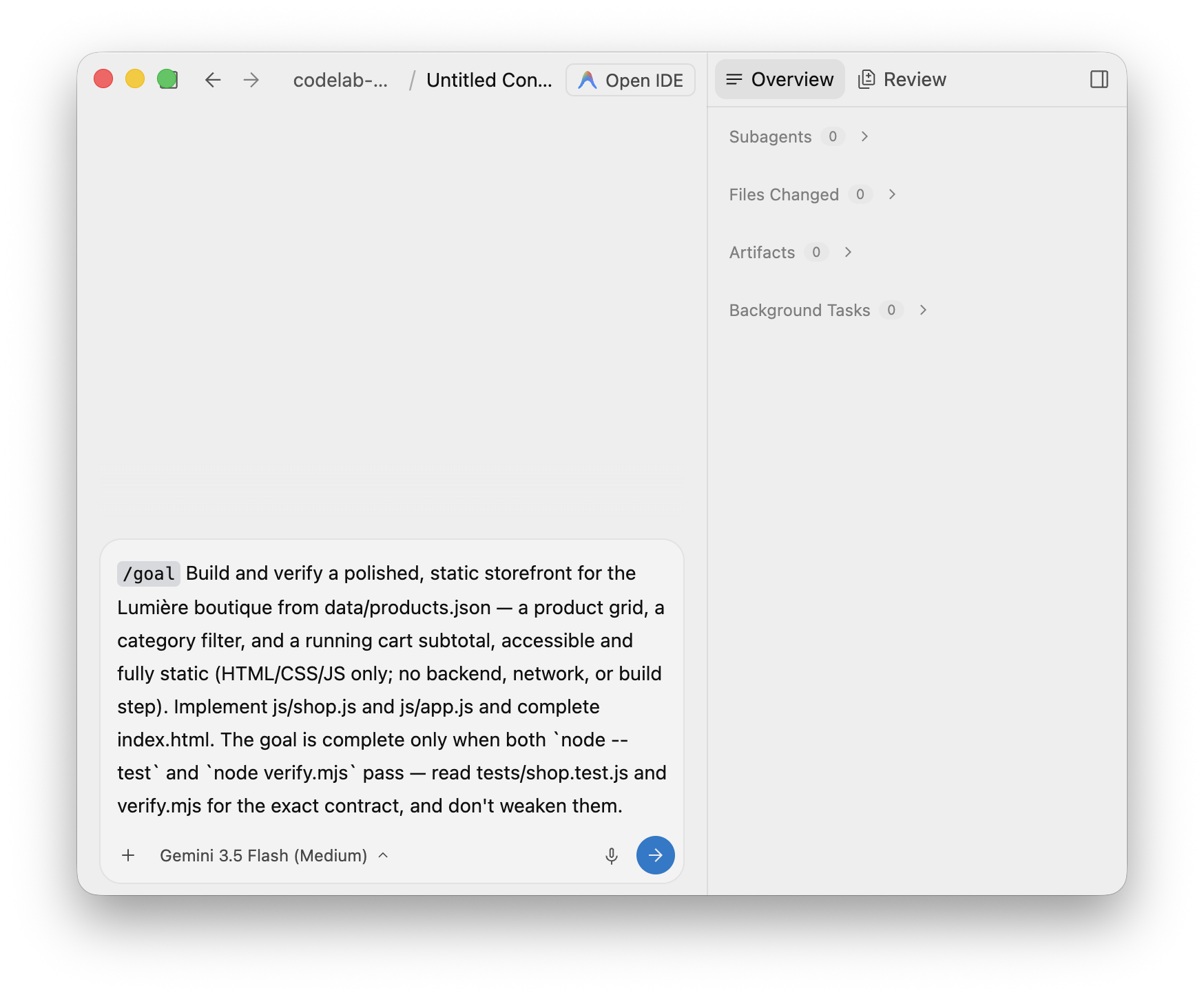
Task: Expand the Files Changed section
Action: pyautogui.click(x=813, y=195)
